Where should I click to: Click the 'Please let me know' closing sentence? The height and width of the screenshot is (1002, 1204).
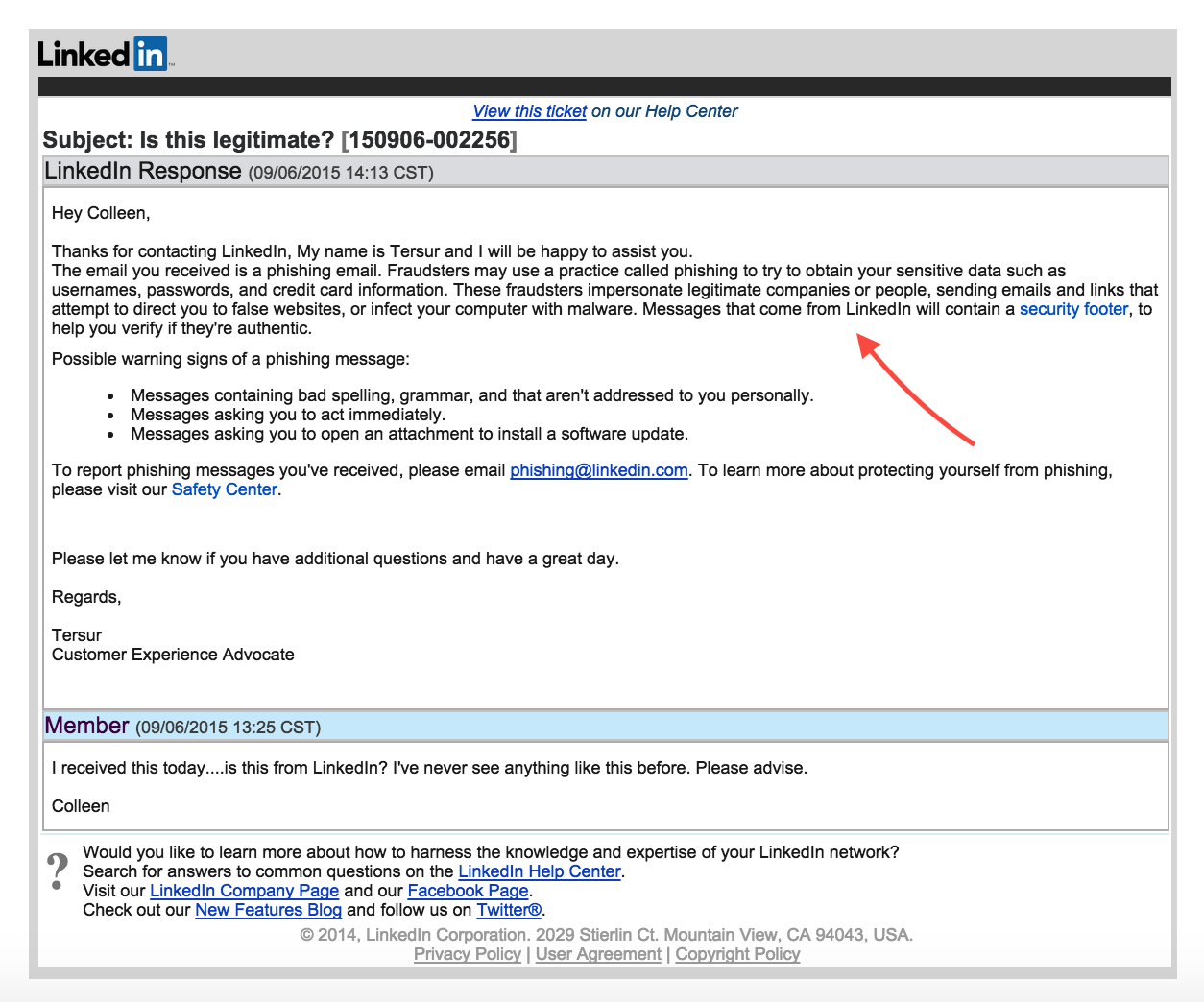pyautogui.click(x=335, y=559)
